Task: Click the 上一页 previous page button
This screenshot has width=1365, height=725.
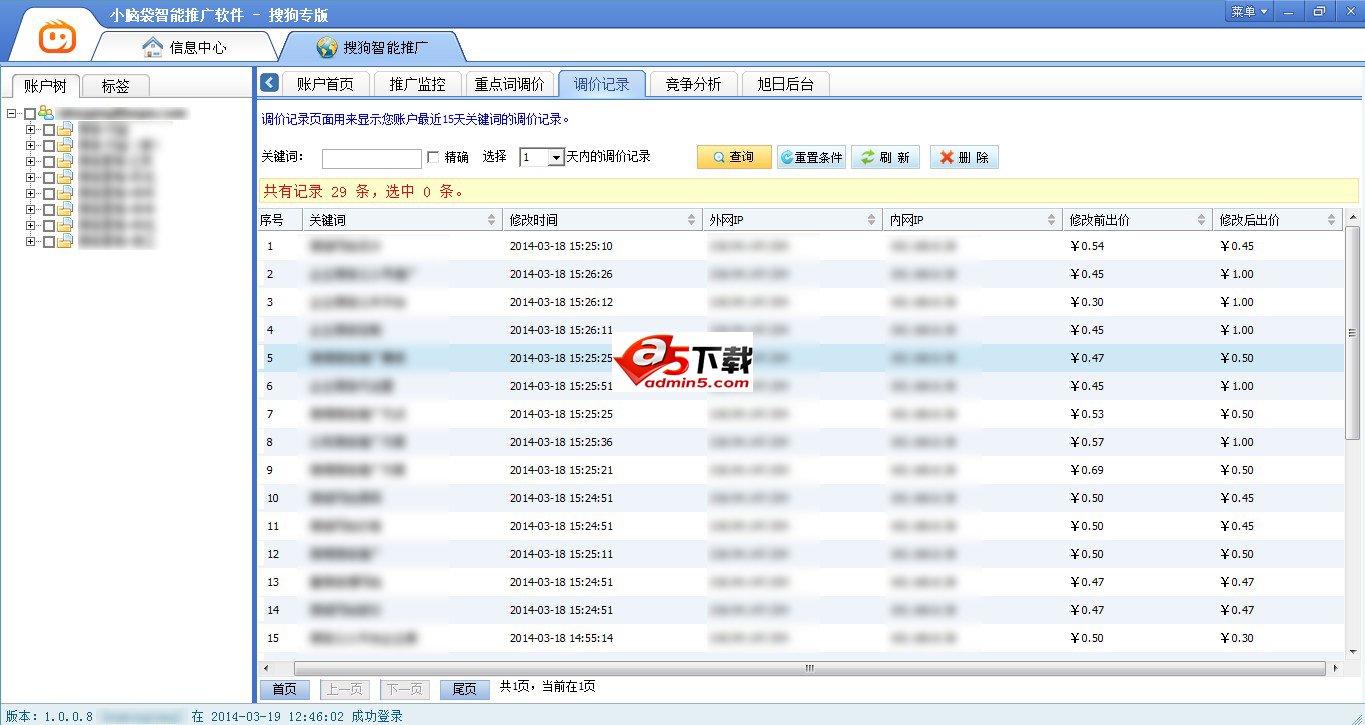Action: [345, 689]
